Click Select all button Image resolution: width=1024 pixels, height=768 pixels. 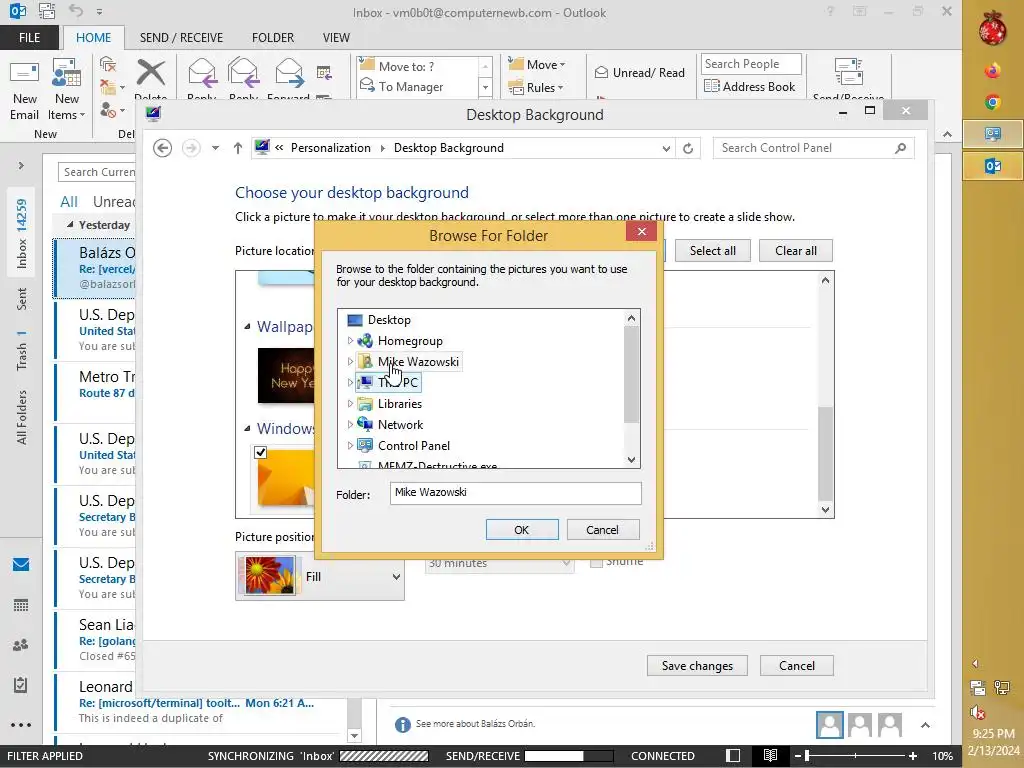coord(712,251)
